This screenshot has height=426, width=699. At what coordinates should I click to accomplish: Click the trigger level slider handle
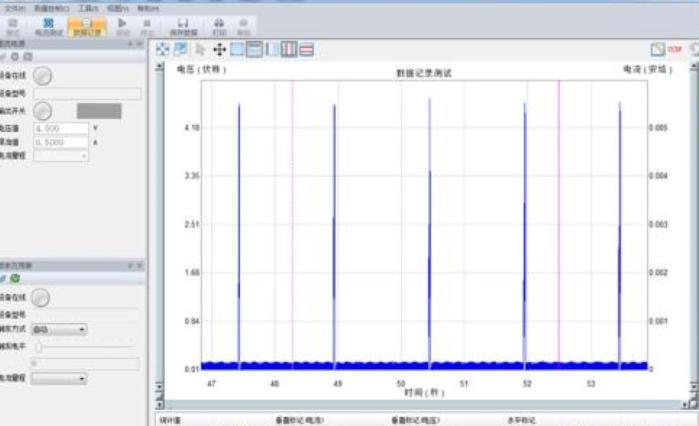click(x=39, y=347)
